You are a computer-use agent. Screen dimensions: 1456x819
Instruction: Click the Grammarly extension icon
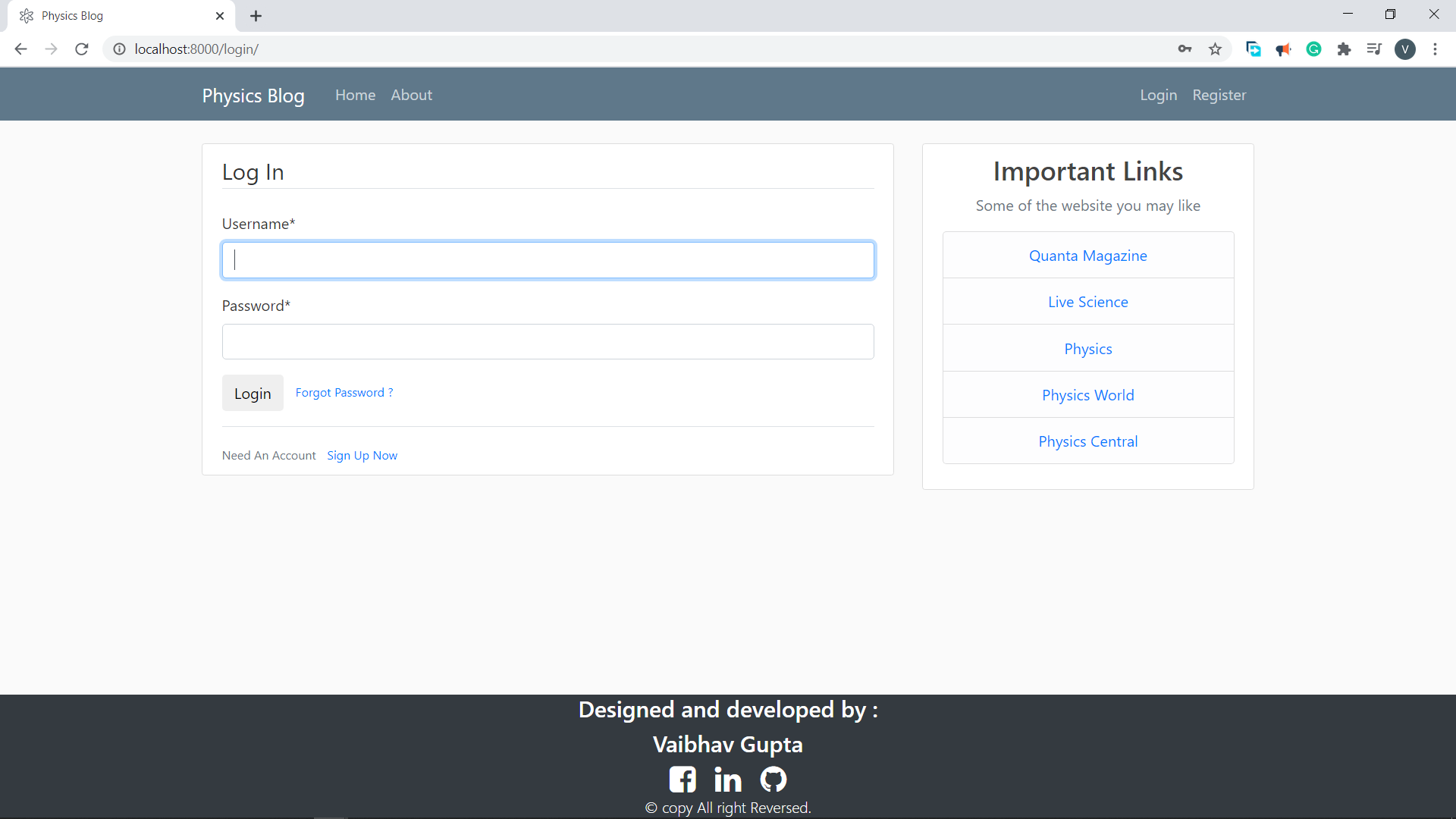[1313, 49]
